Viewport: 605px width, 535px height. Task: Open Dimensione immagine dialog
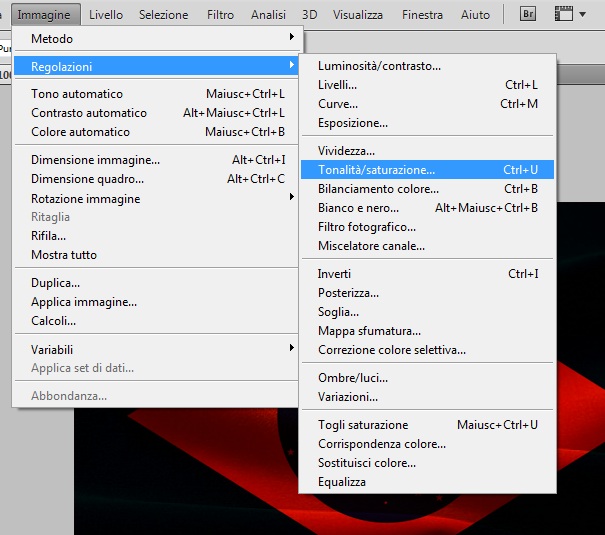pos(156,160)
